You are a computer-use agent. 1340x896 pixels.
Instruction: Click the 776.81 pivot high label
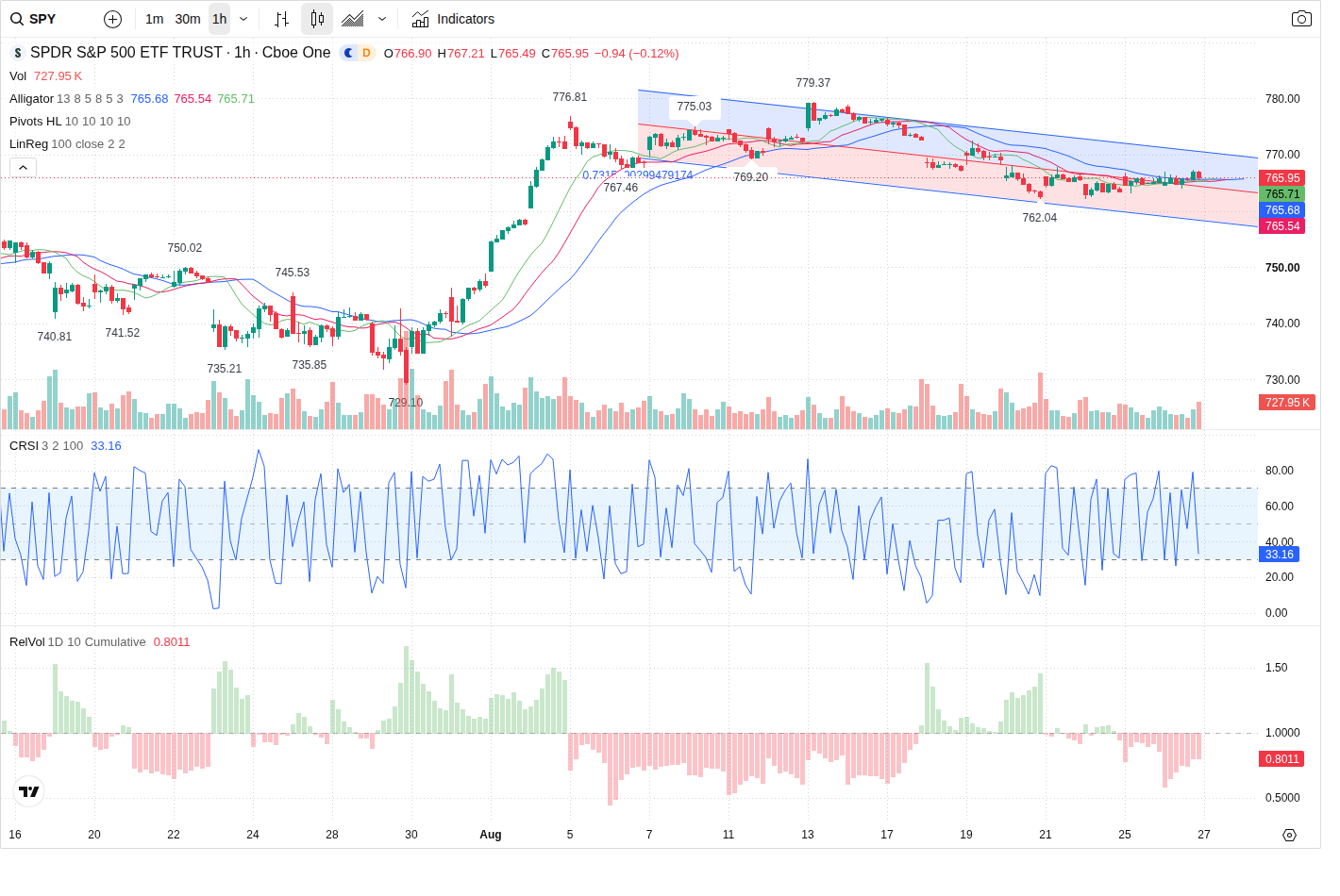pos(570,97)
